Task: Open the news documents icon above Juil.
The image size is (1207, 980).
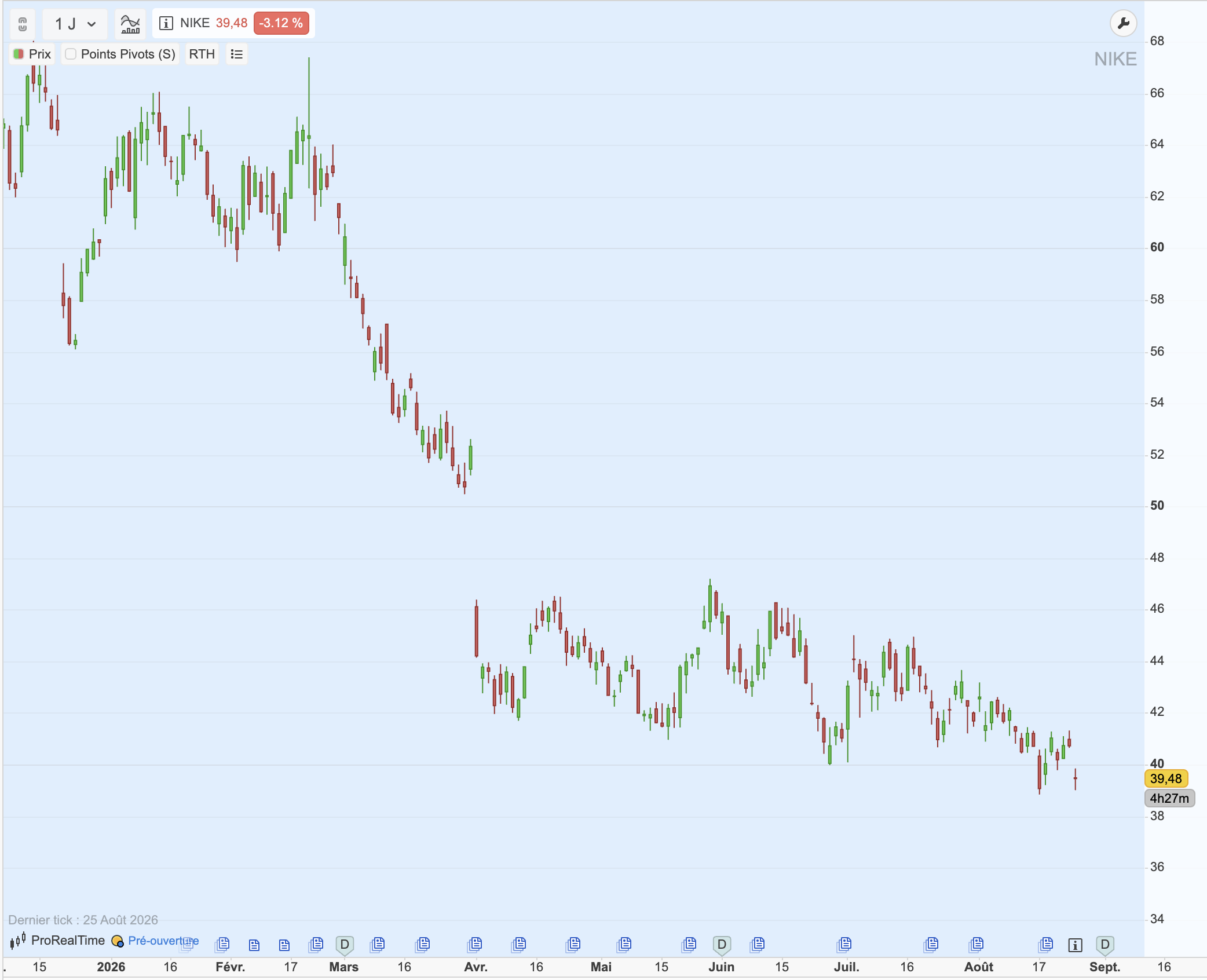Action: point(844,945)
